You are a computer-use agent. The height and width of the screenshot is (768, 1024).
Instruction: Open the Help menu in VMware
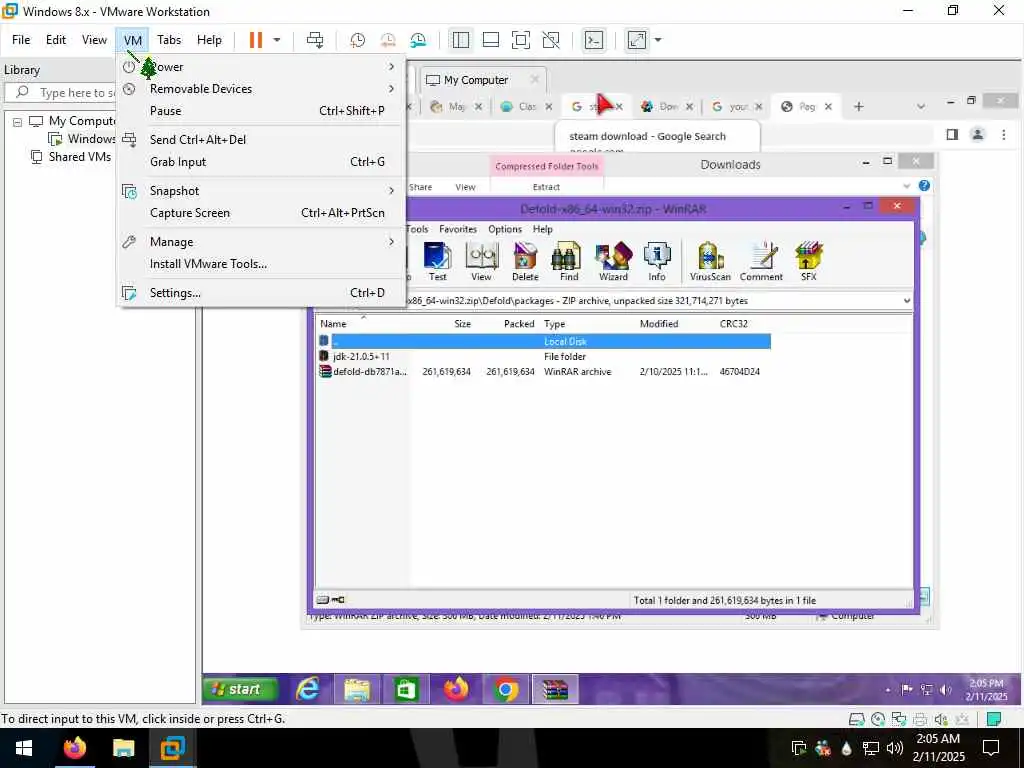(209, 40)
